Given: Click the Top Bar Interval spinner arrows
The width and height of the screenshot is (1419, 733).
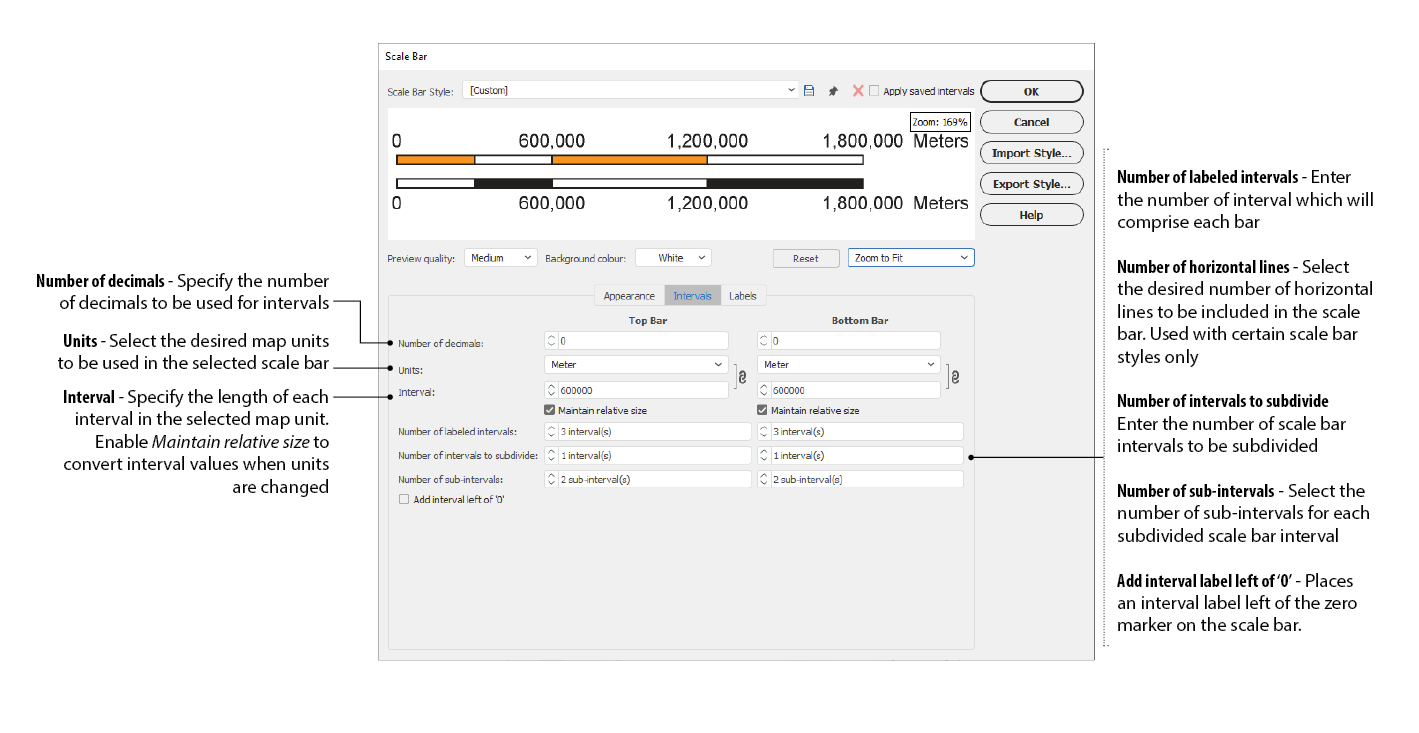Looking at the screenshot, I should pos(551,390).
